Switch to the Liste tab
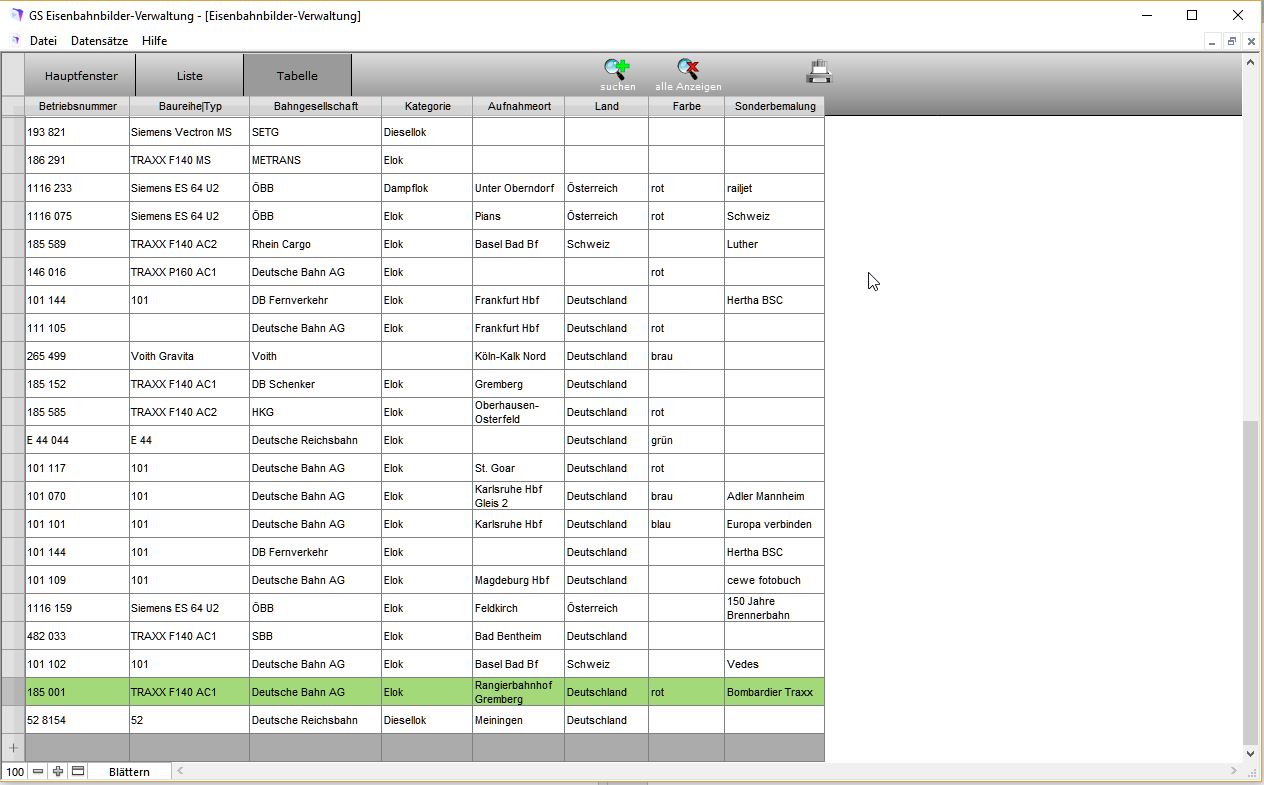This screenshot has height=785, width=1264. [189, 76]
